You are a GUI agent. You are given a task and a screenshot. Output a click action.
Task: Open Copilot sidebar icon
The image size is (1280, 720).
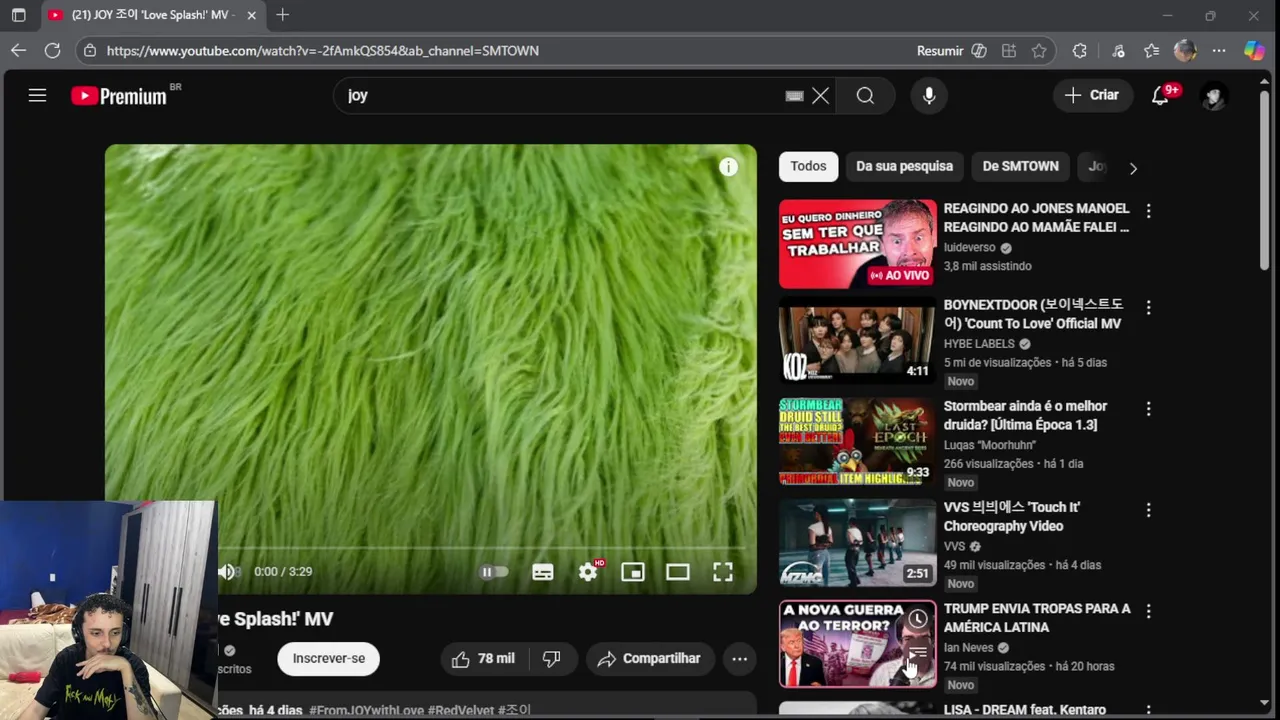1254,51
